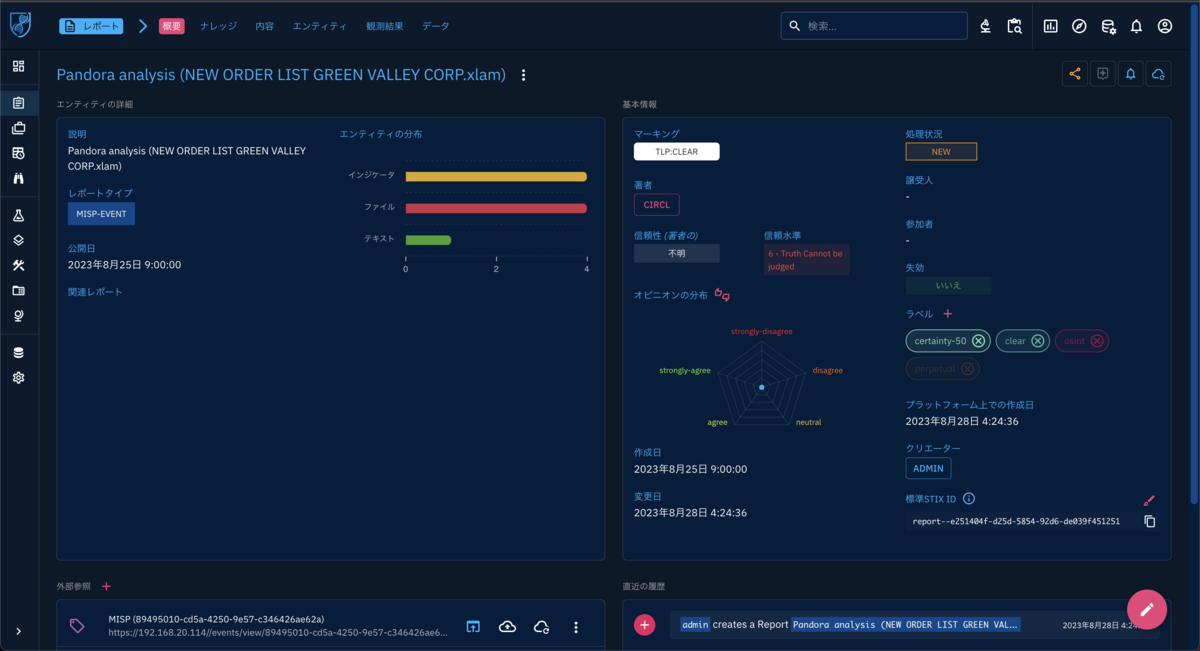Select the 概要 tab

pyautogui.click(x=172, y=26)
